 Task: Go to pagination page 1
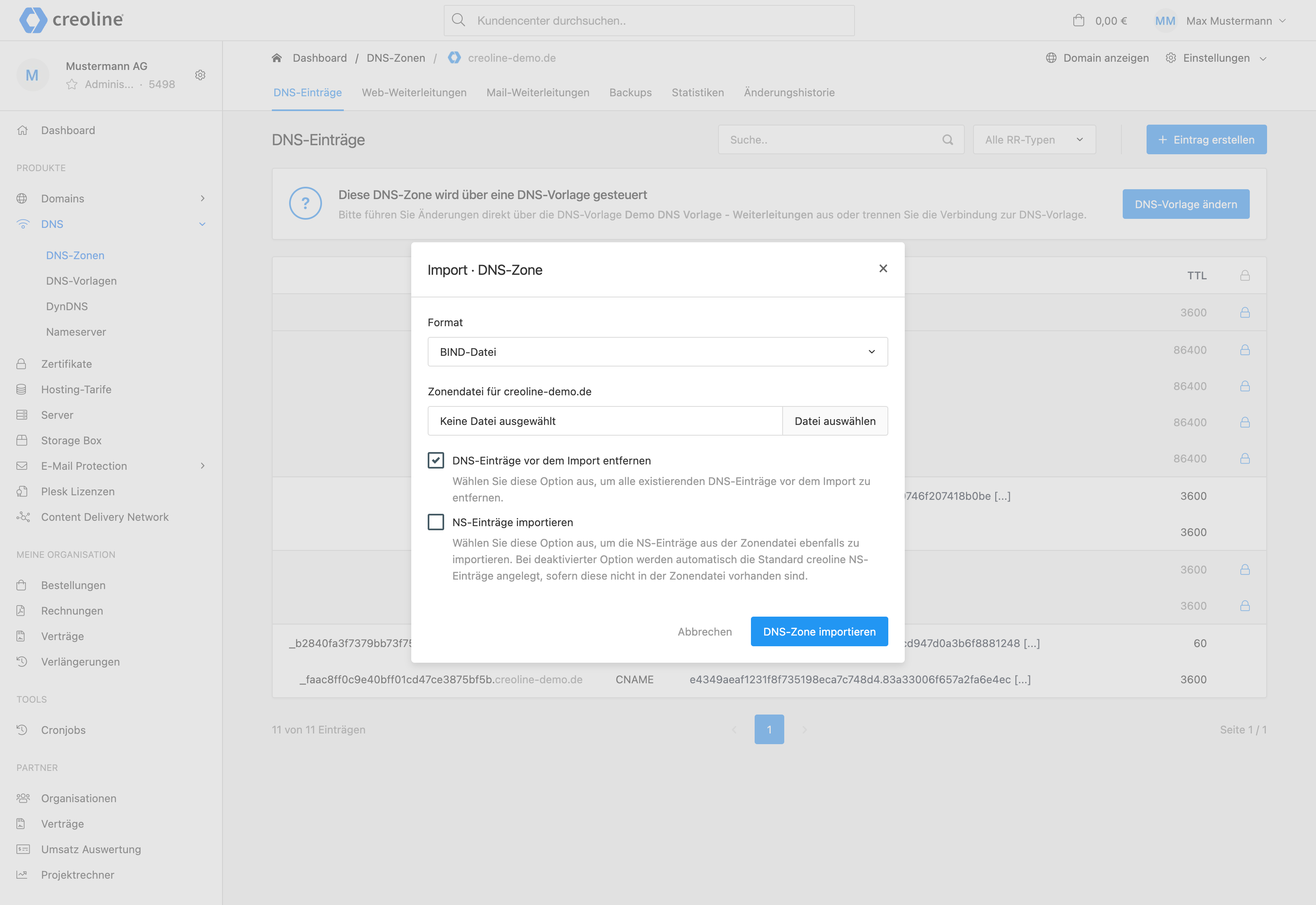pos(769,730)
